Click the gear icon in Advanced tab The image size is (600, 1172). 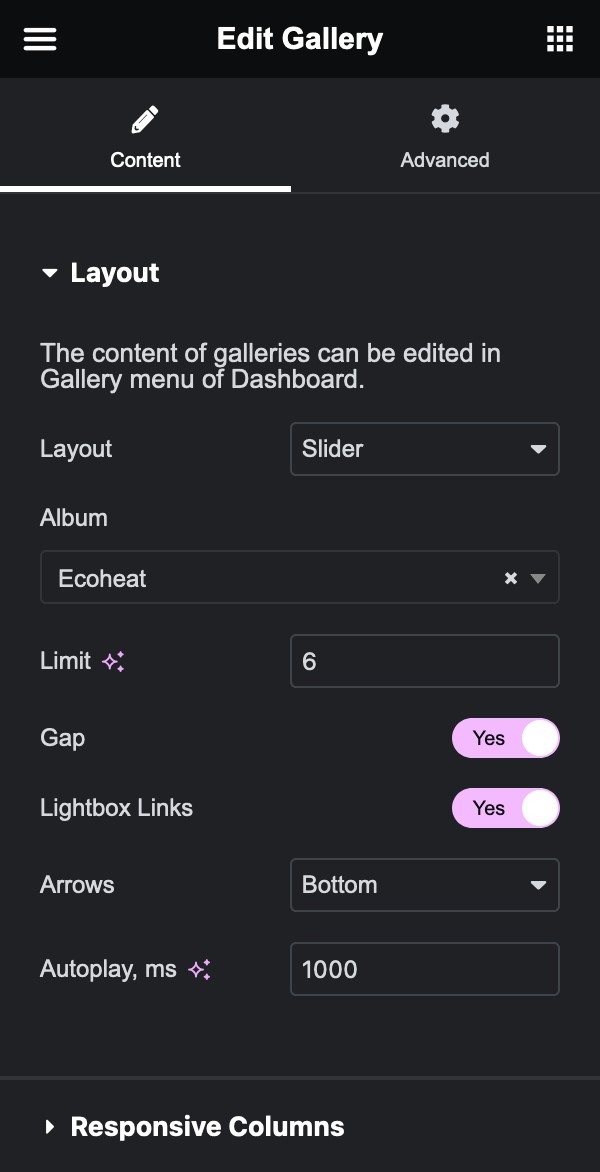click(x=445, y=120)
